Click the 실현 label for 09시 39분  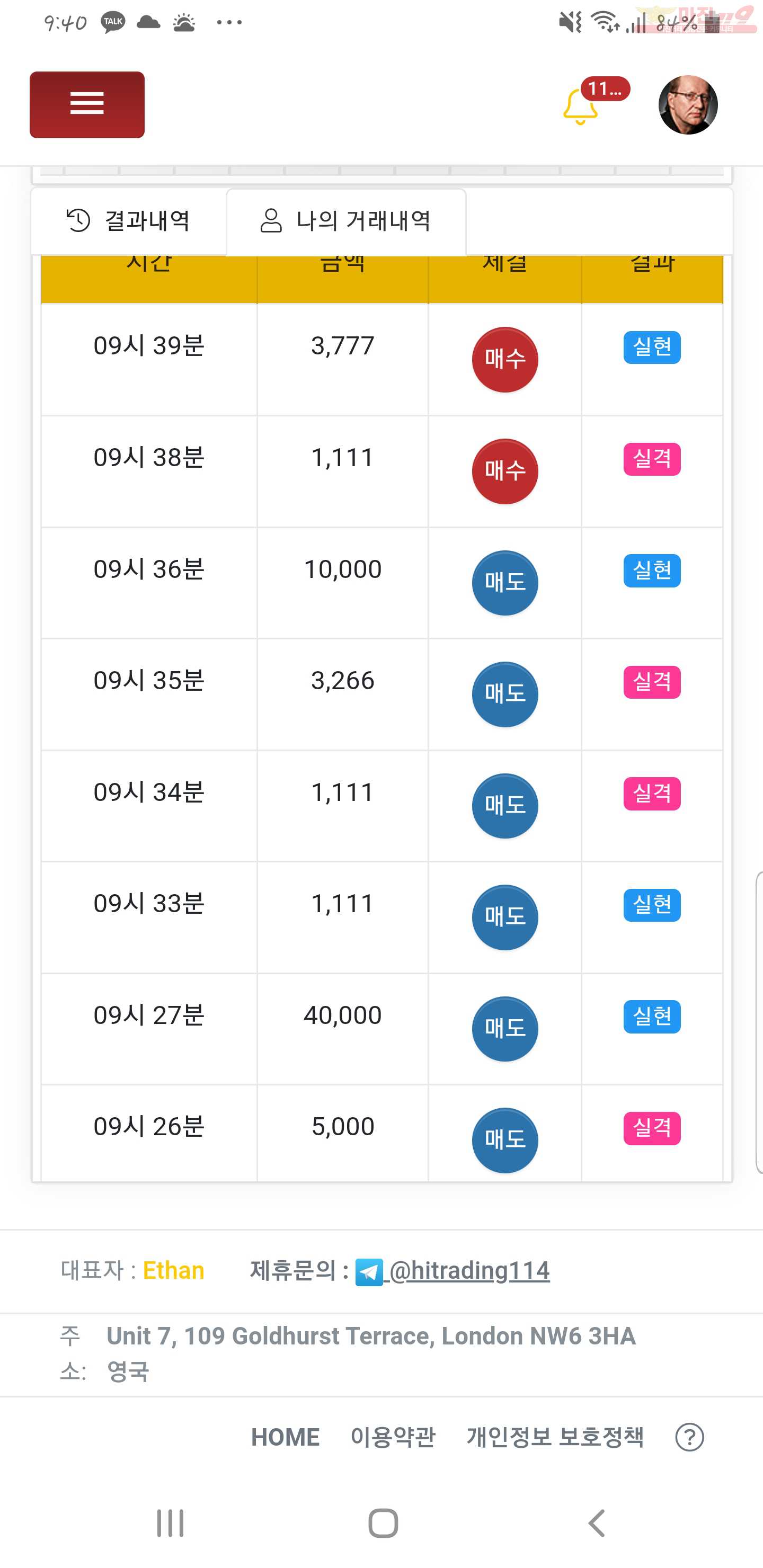pyautogui.click(x=652, y=347)
